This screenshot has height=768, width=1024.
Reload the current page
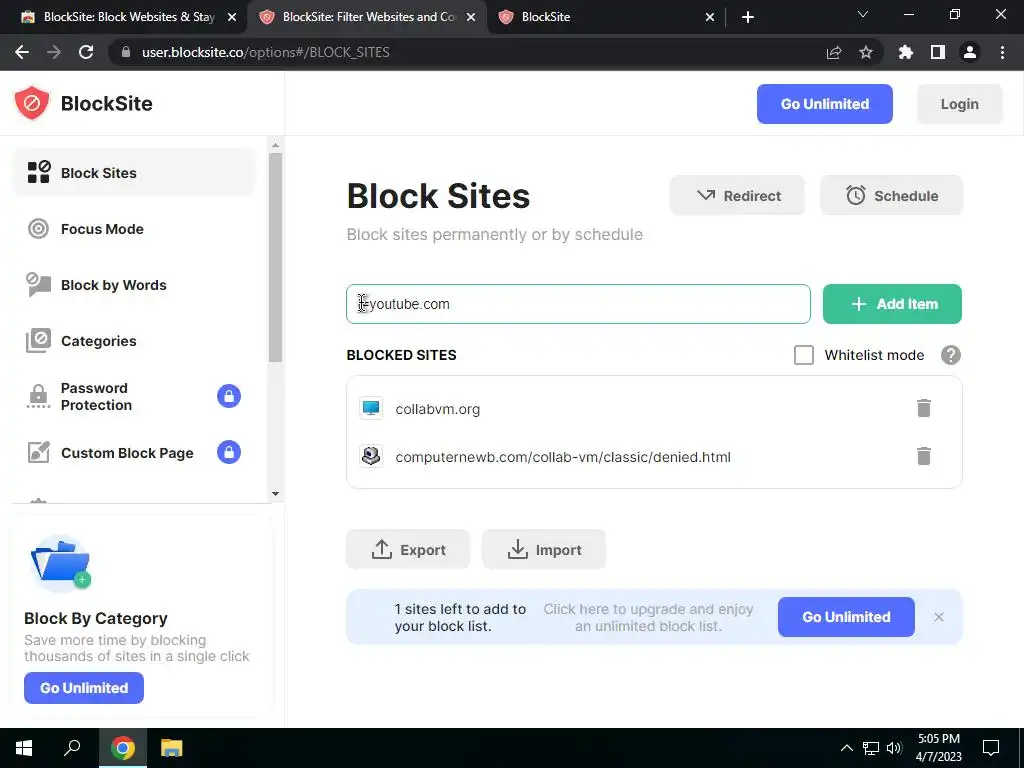click(86, 52)
